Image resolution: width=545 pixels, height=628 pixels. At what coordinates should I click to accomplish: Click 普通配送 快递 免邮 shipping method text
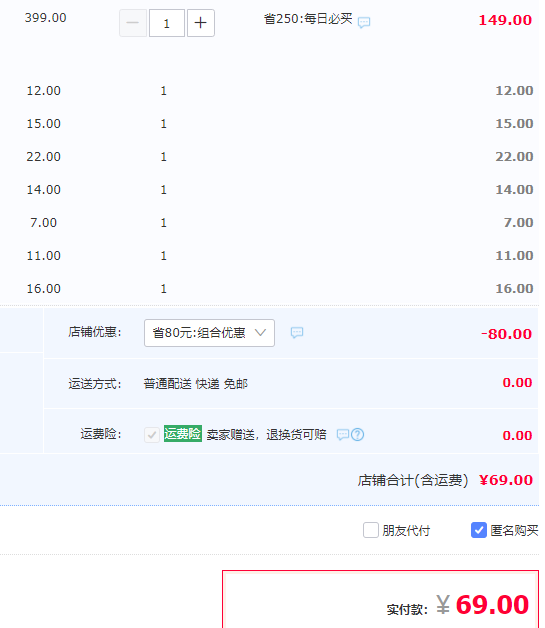(196, 384)
